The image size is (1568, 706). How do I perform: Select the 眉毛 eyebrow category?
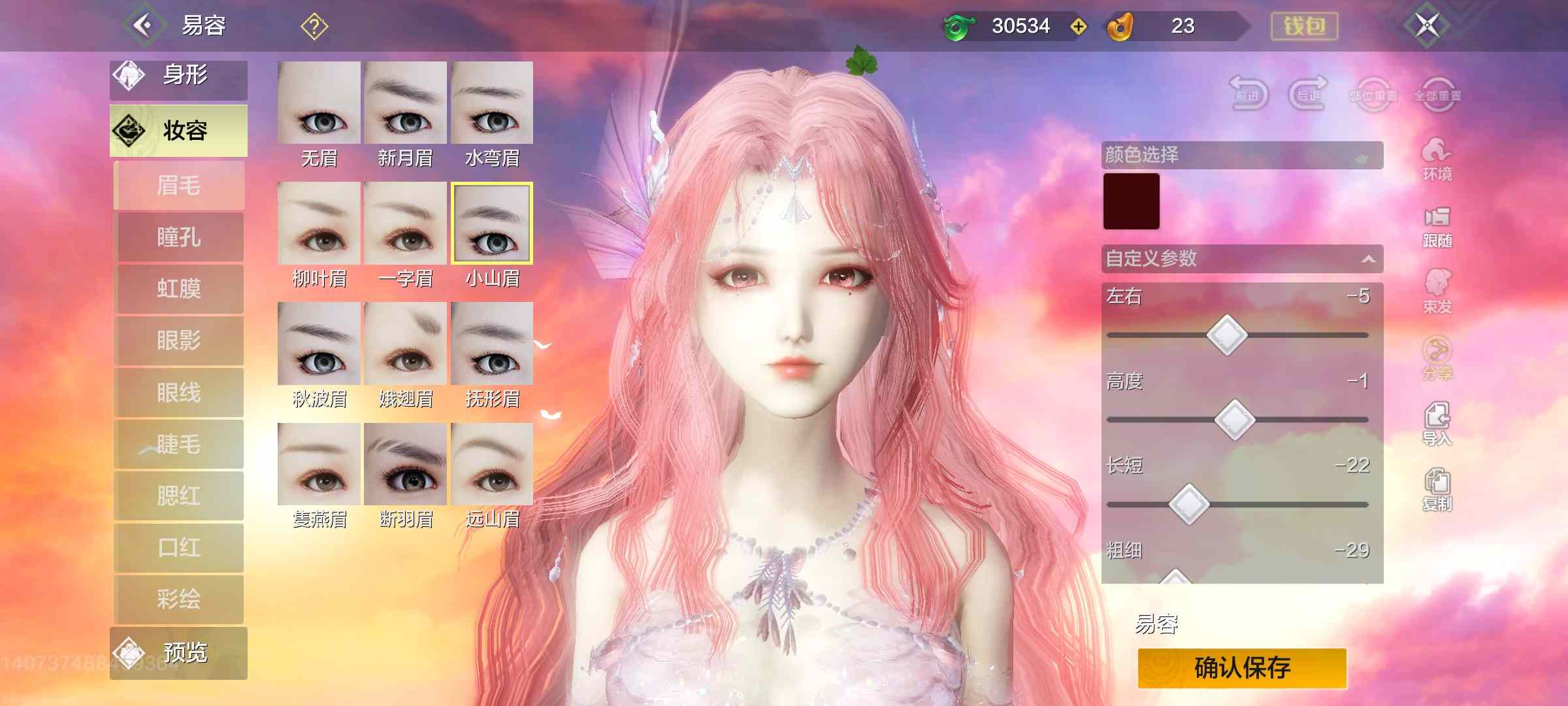[179, 185]
